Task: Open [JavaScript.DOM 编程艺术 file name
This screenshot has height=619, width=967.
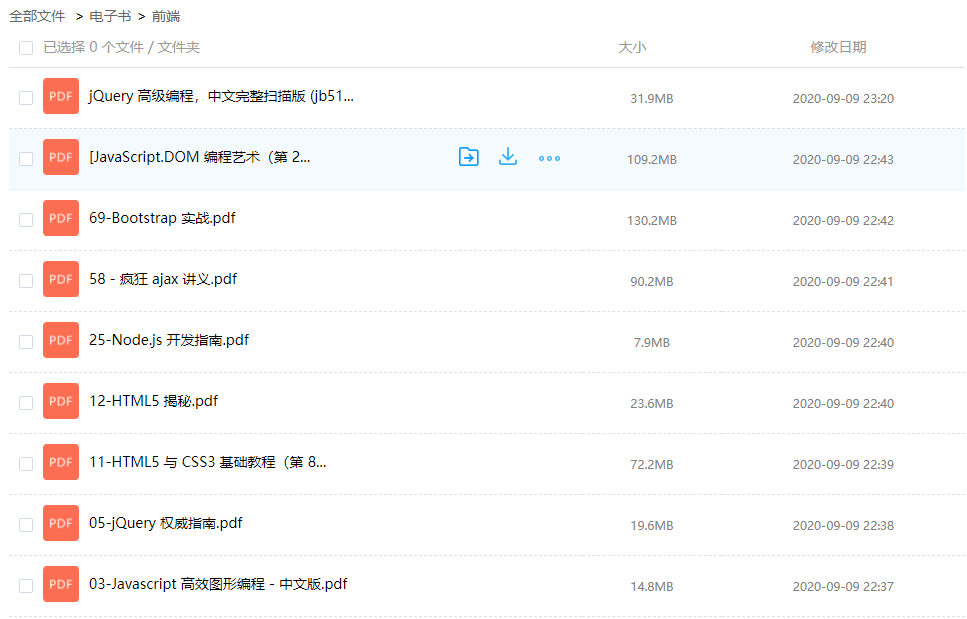Action: tap(200, 157)
